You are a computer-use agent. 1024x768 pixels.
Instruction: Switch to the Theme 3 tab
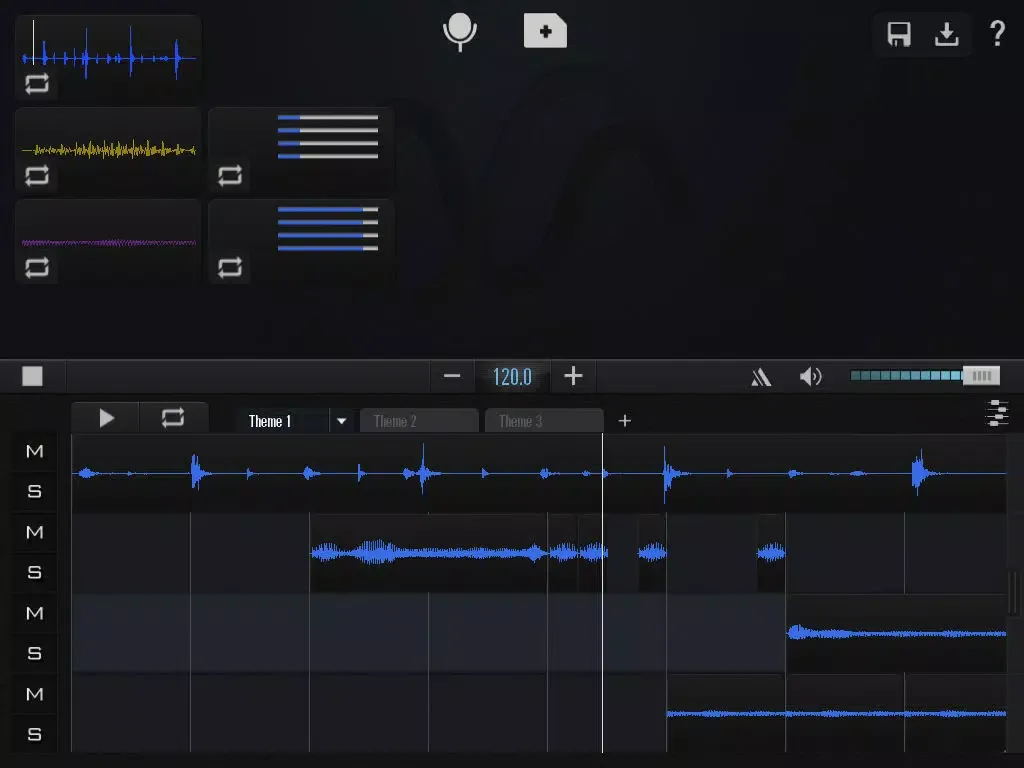(544, 421)
